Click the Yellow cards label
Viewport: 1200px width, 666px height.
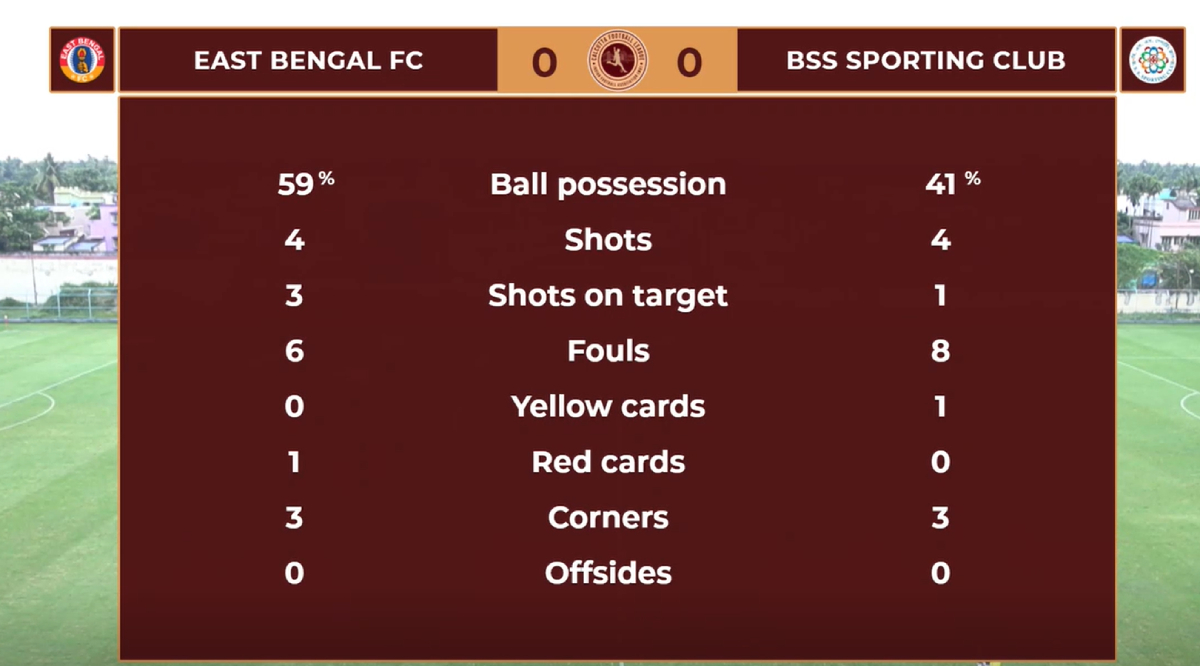(608, 407)
